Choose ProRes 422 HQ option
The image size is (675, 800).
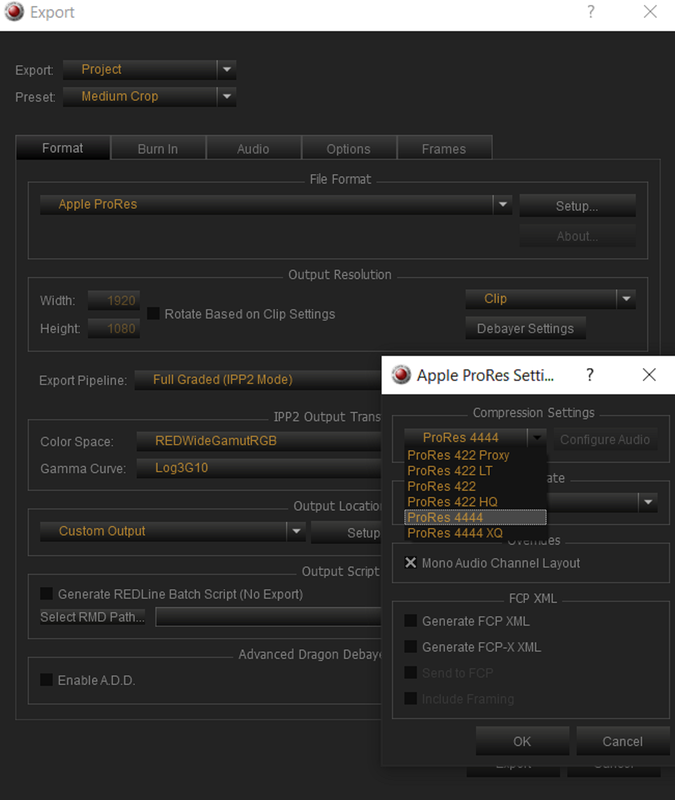pos(475,502)
